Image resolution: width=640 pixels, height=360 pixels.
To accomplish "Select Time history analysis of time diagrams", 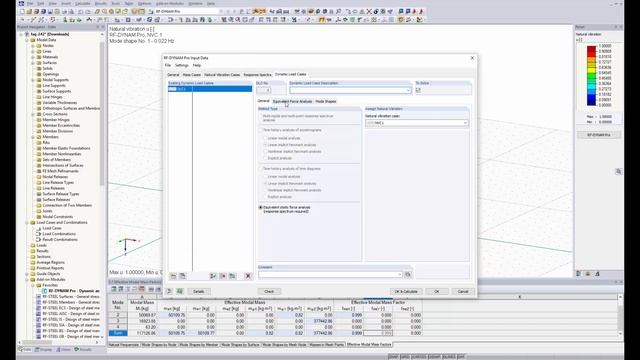I will pyautogui.click(x=260, y=169).
